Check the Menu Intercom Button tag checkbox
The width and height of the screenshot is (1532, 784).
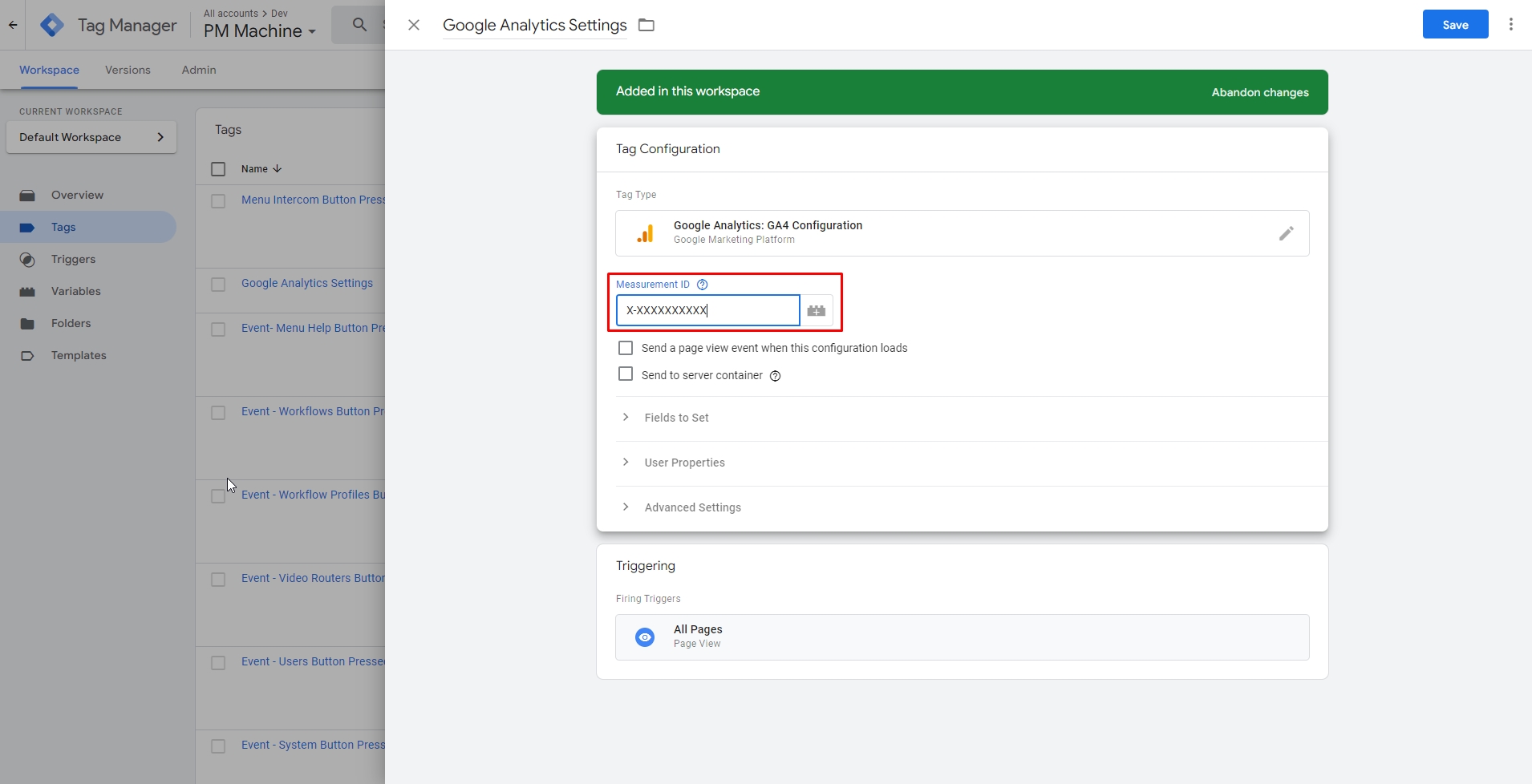tap(218, 200)
